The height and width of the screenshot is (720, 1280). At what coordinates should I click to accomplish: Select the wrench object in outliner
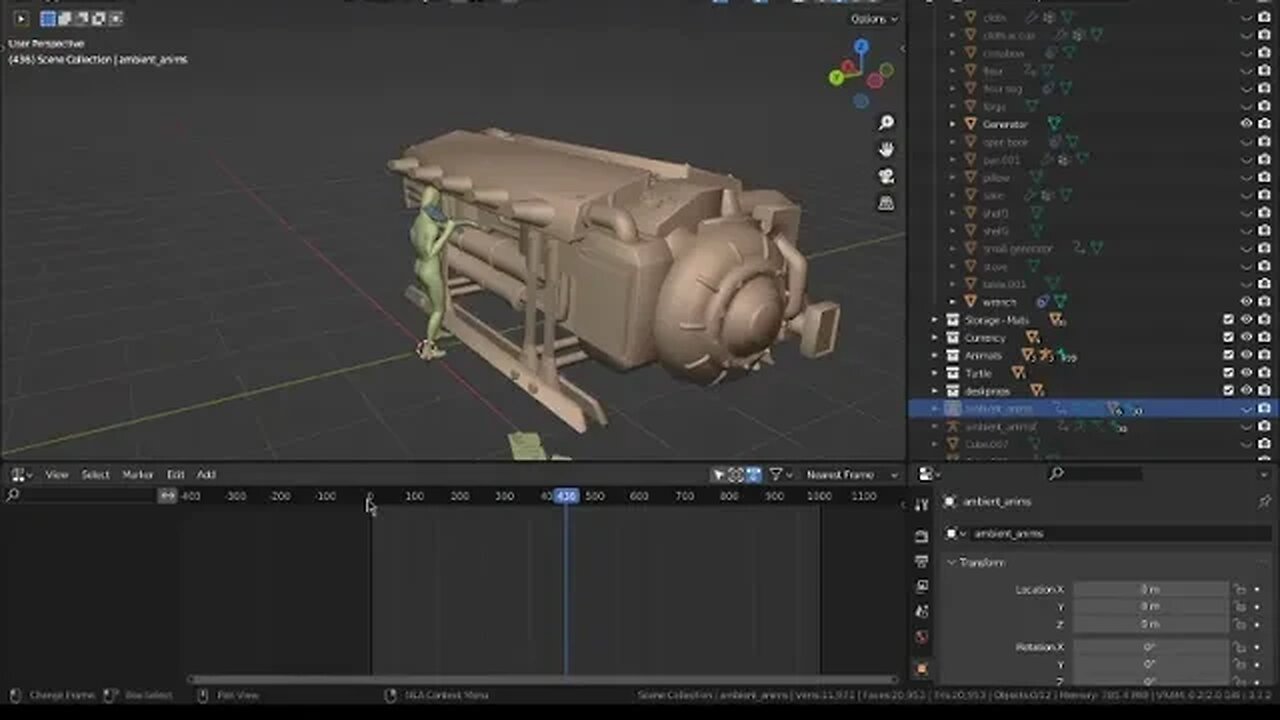999,302
